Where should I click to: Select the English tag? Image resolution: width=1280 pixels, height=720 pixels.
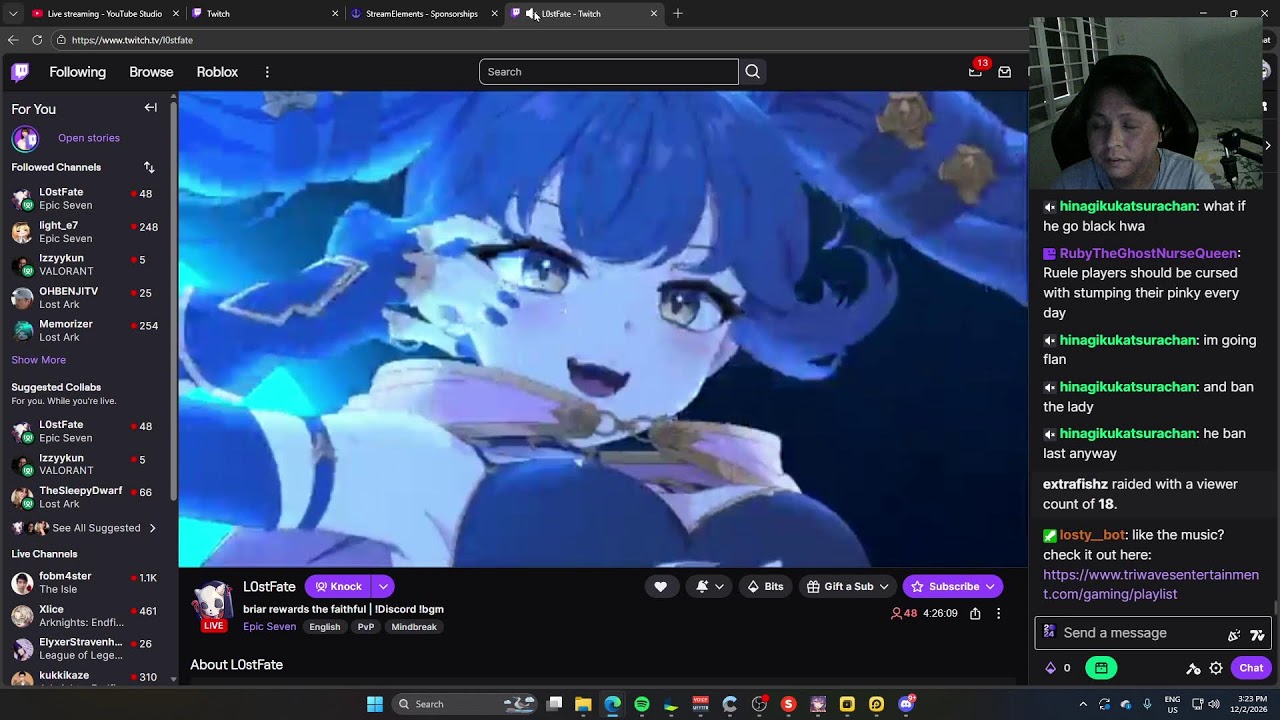[325, 627]
